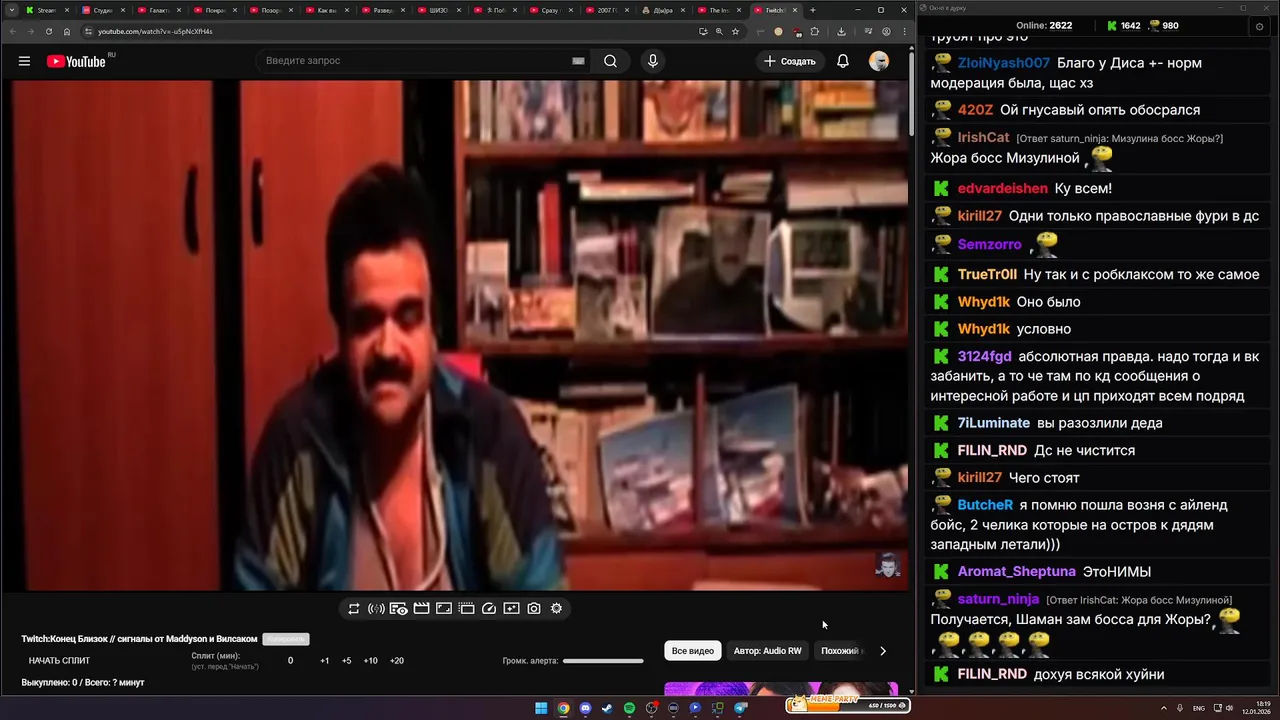The height and width of the screenshot is (720, 1280).
Task: Click username TrueTr0ll in chat
Action: tap(988, 274)
